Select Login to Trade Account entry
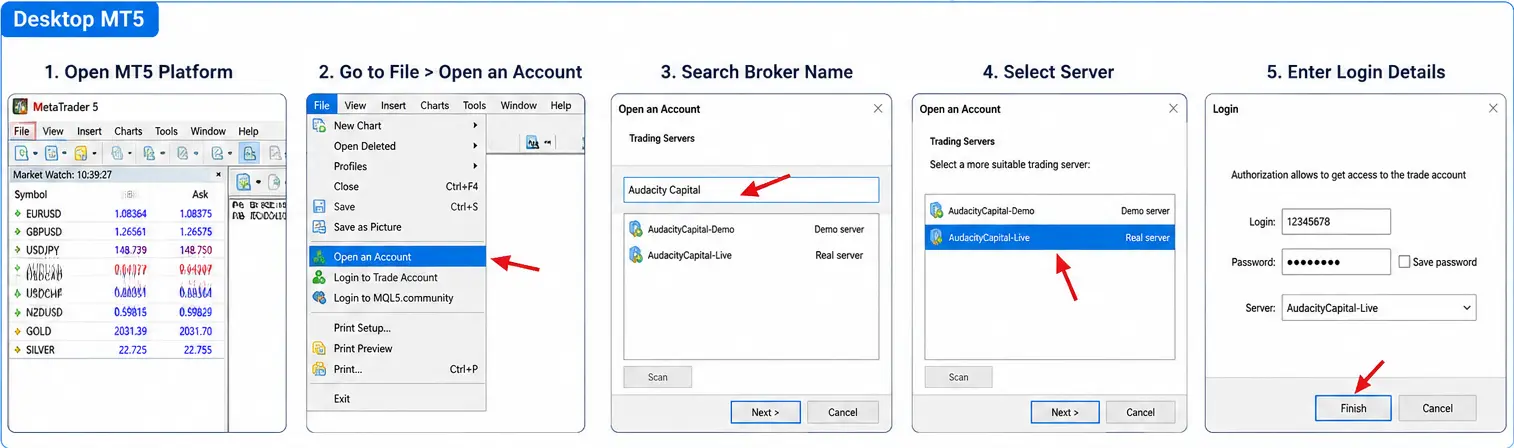 pyautogui.click(x=396, y=277)
